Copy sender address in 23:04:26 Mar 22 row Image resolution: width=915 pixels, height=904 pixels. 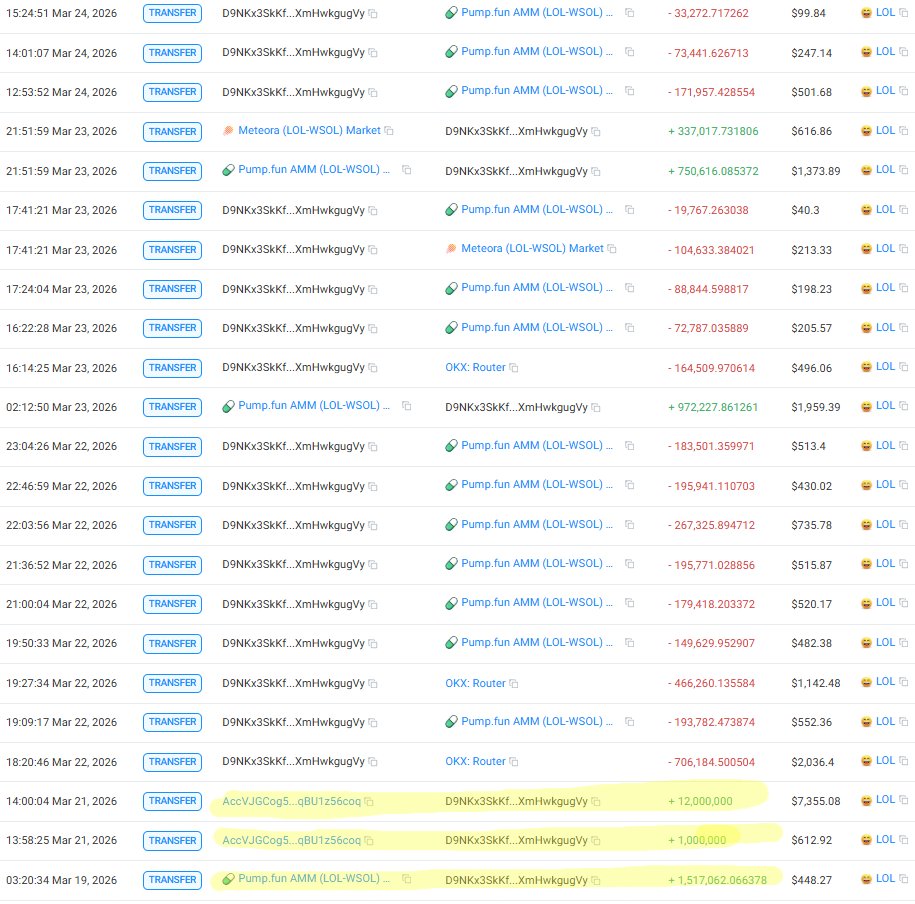click(373, 447)
